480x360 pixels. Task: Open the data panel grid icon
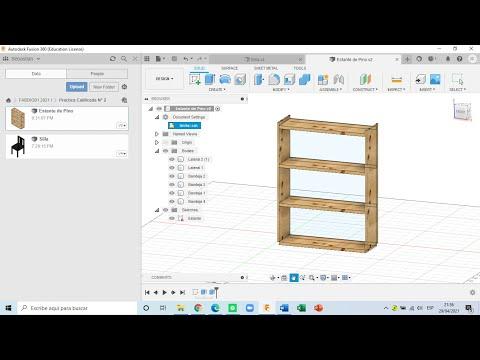pos(147,59)
